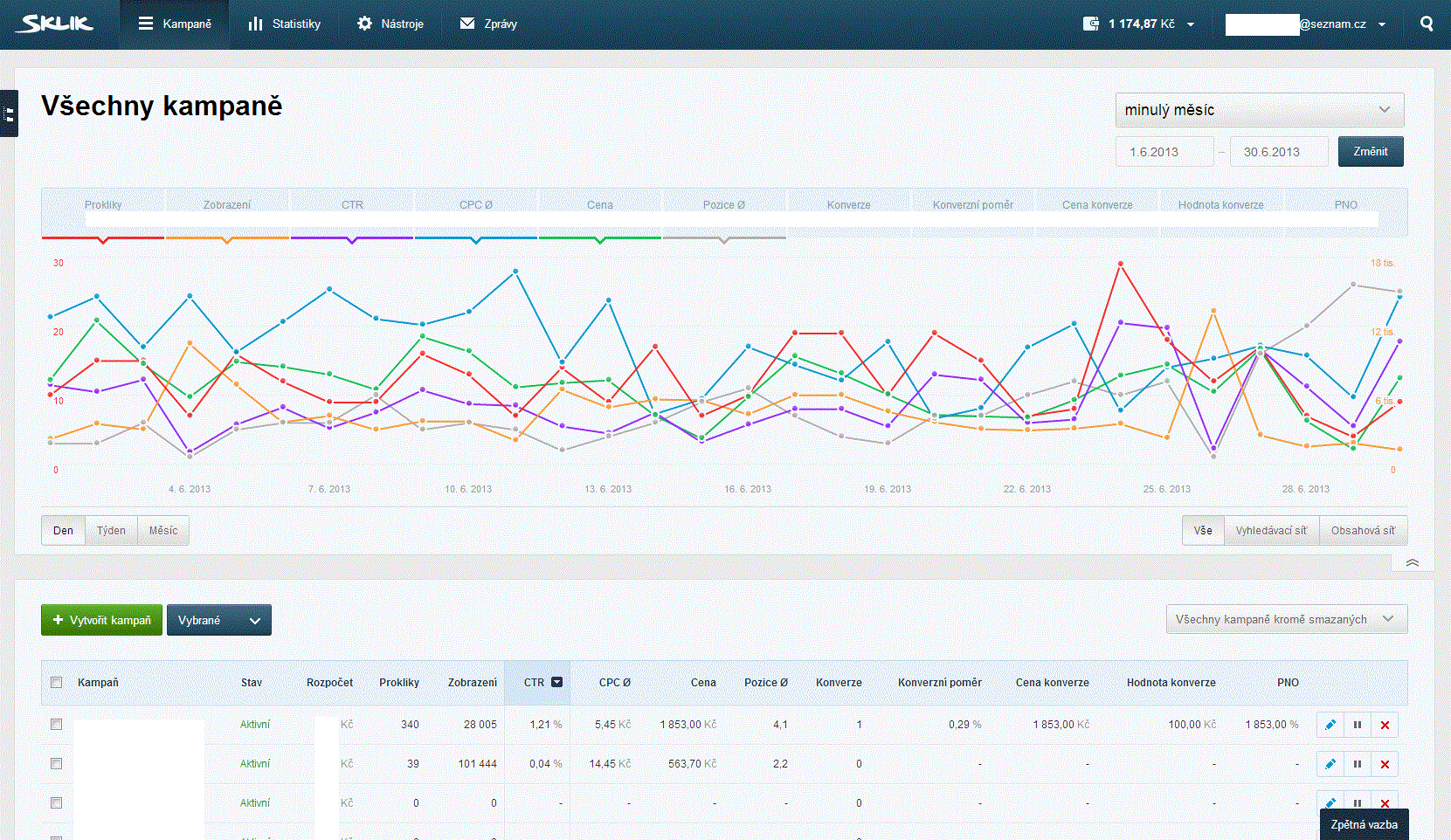Image resolution: width=1451 pixels, height=840 pixels.
Task: Open the left side panel handle
Action: pos(9,114)
